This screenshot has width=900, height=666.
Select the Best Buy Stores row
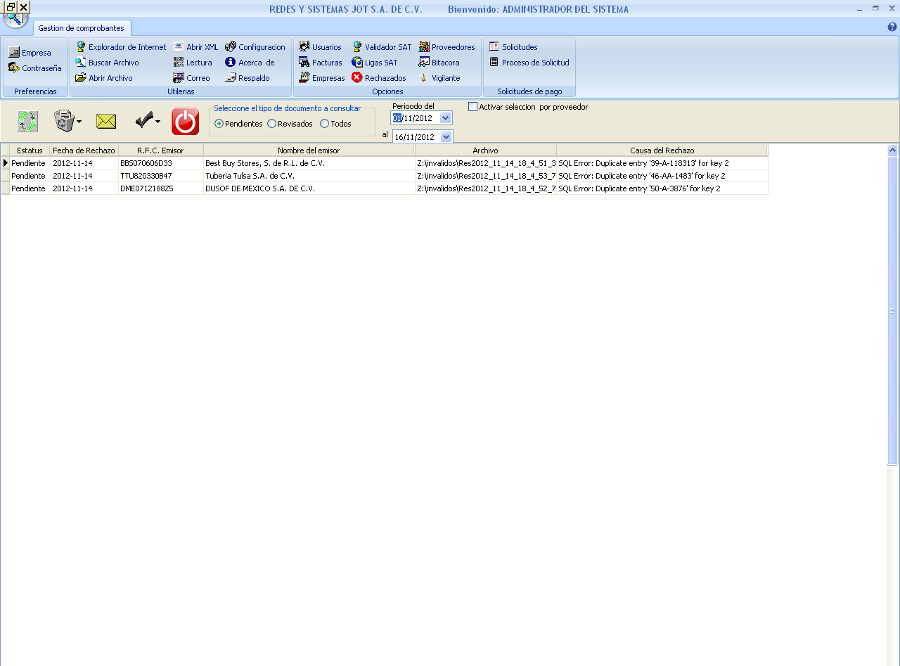(264, 162)
